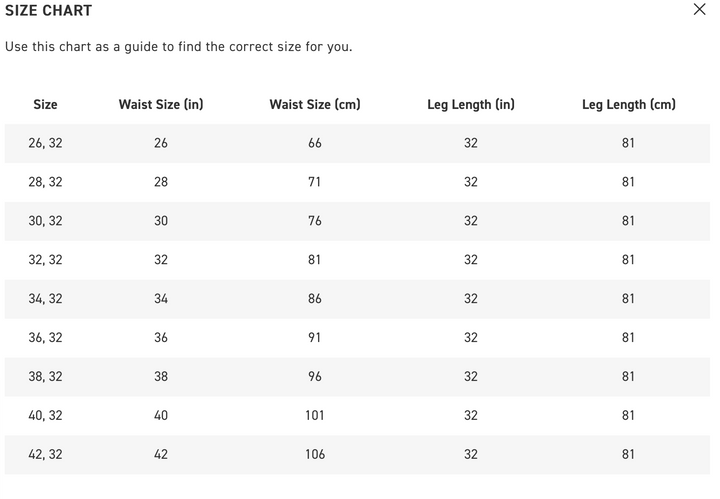
Task: Click the 101 cm waist value
Action: [315, 416]
